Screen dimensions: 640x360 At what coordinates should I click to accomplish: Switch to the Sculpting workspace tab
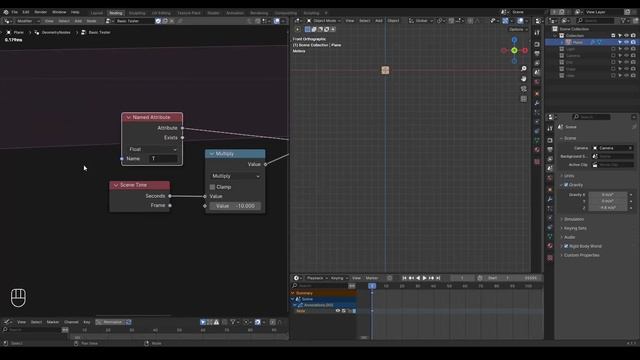137,13
